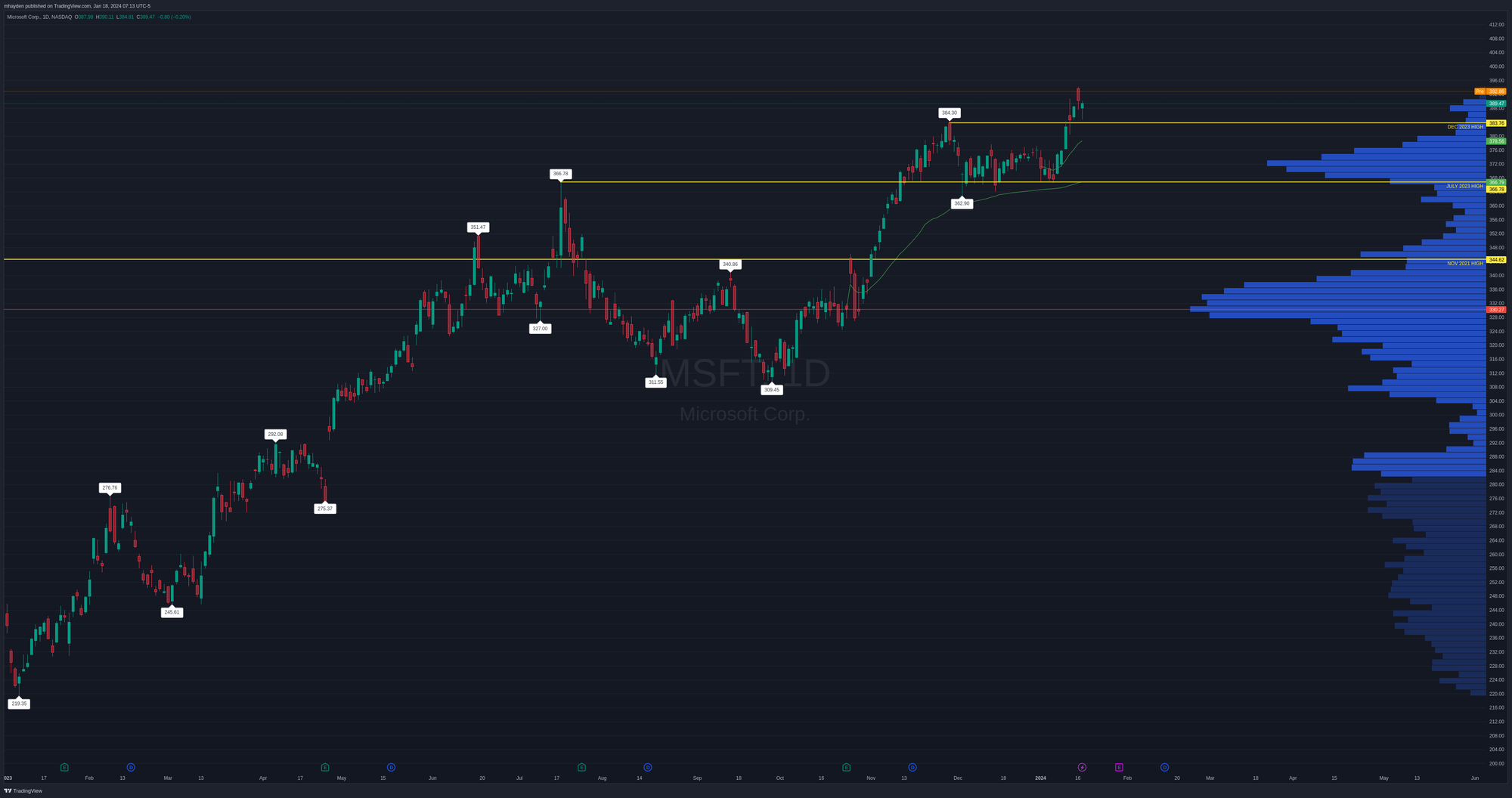Click the 412.00 label on the price axis
The width and height of the screenshot is (1512, 798).
point(1496,24)
